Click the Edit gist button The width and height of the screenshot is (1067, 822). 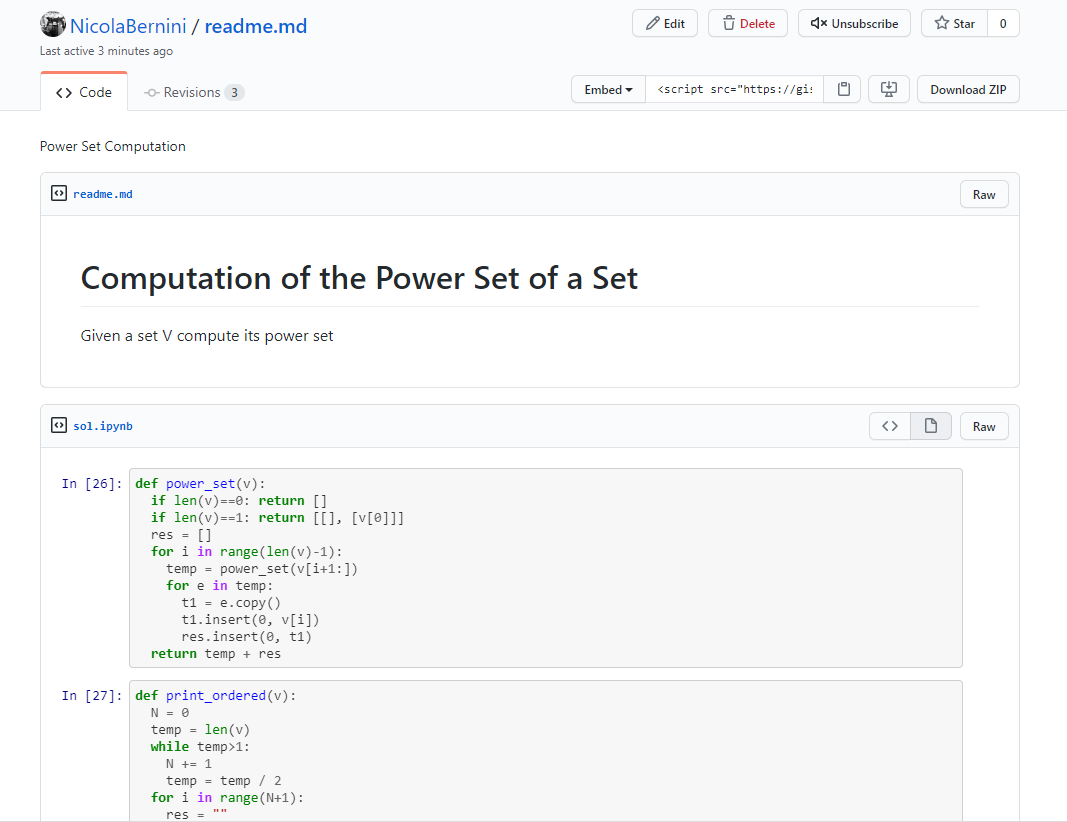click(x=665, y=23)
